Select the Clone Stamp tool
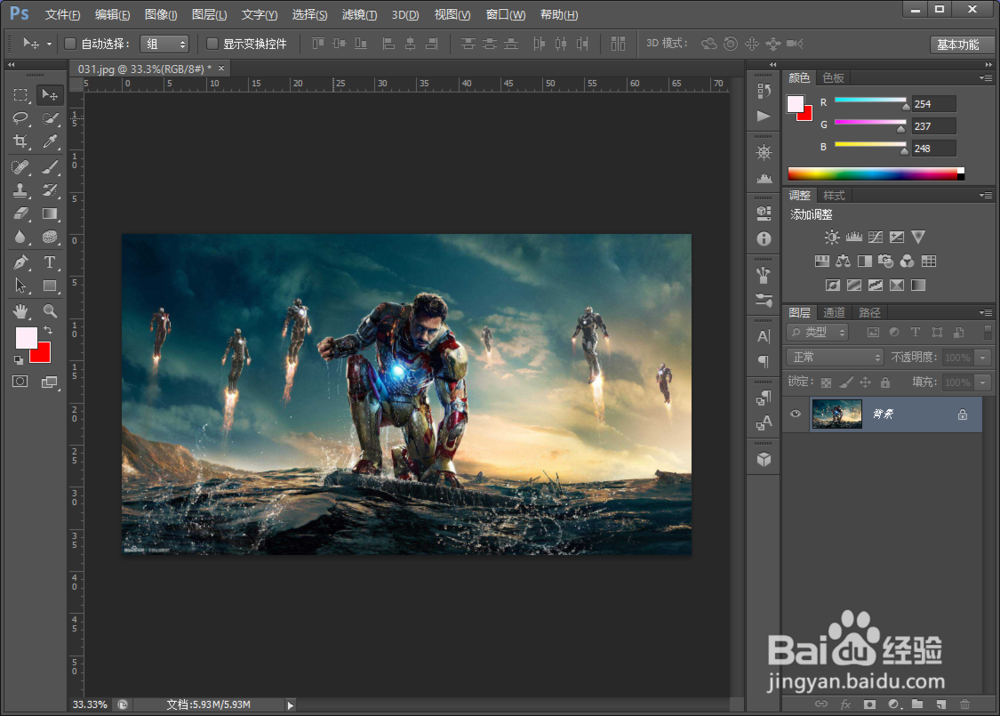Viewport: 1000px width, 716px height. [20, 190]
